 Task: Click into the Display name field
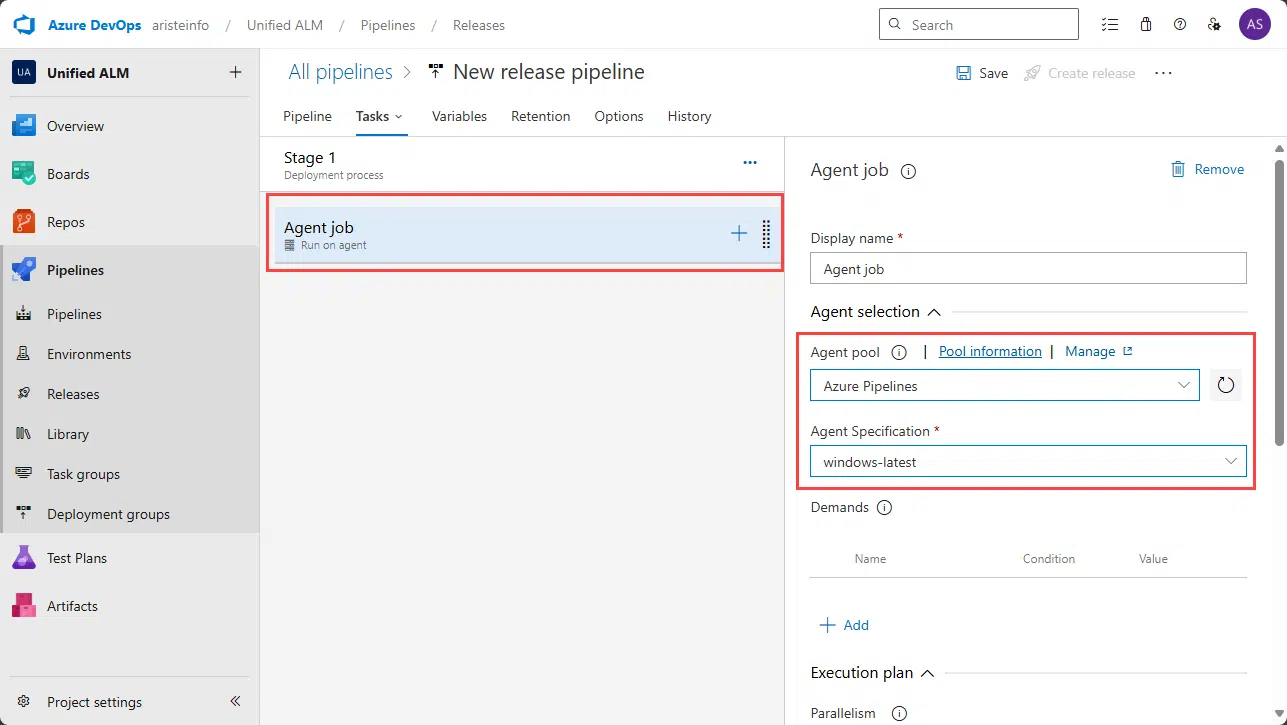click(1028, 269)
